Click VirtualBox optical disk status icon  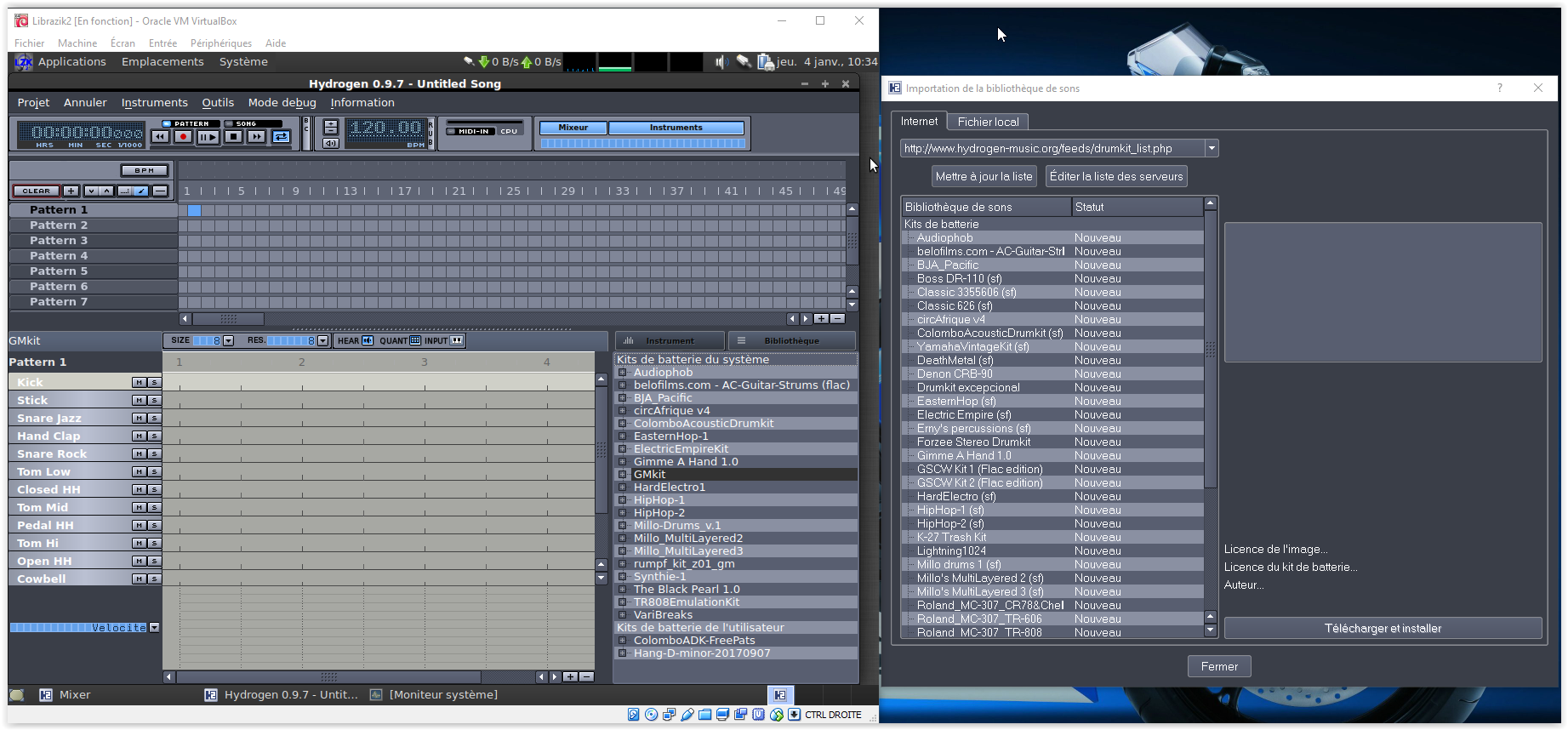click(x=651, y=715)
